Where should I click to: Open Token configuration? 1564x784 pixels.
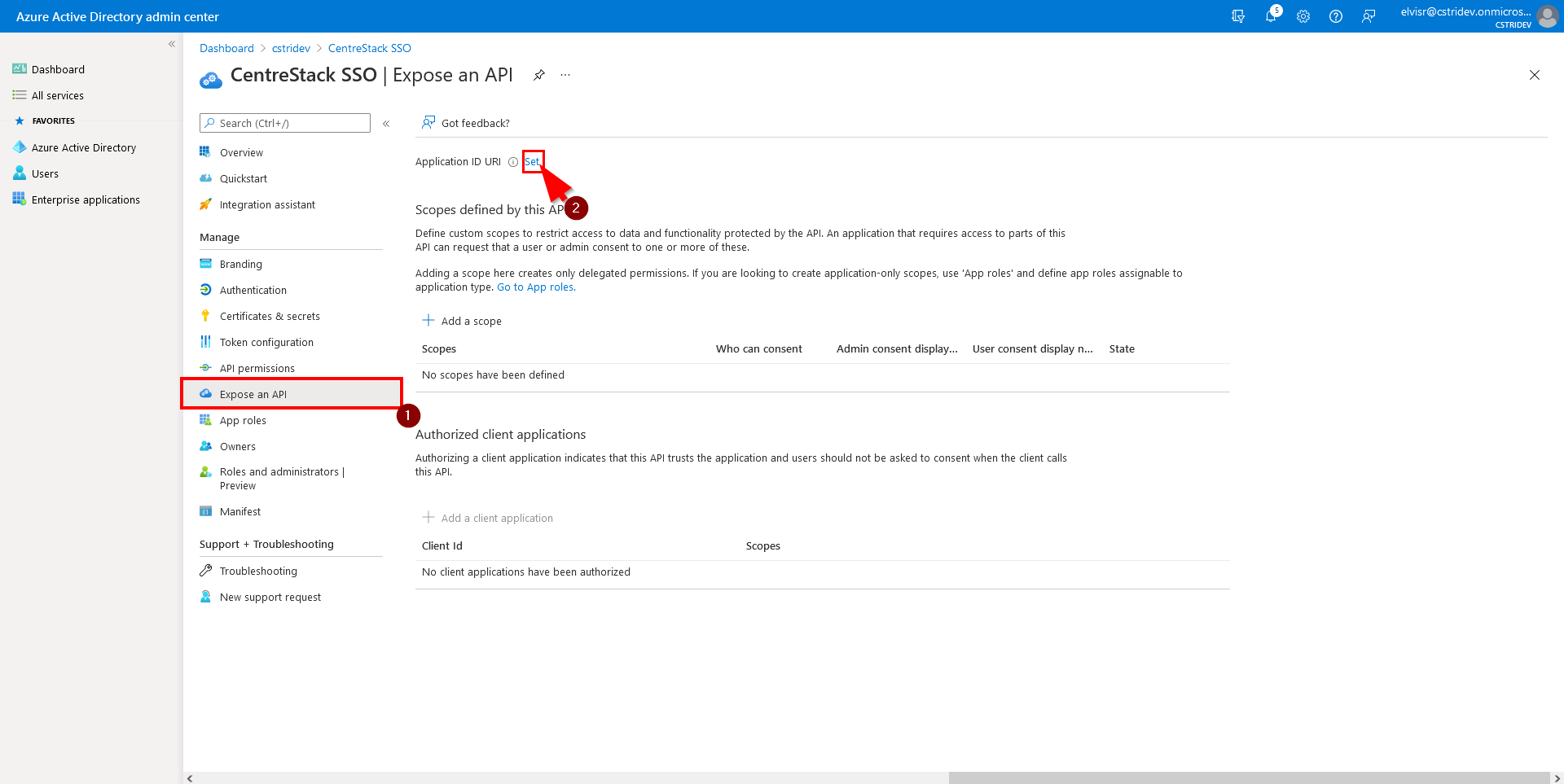pyautogui.click(x=266, y=342)
